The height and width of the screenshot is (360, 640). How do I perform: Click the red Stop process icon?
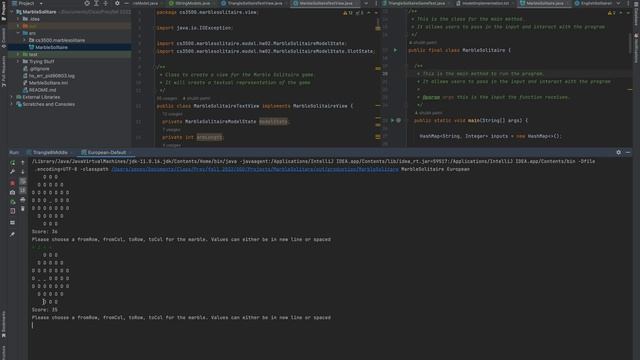click(13, 183)
